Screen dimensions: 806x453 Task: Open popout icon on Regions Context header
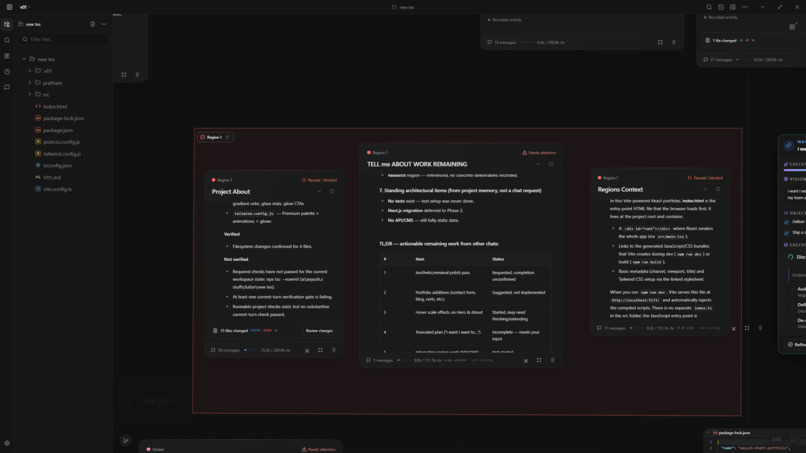[718, 189]
